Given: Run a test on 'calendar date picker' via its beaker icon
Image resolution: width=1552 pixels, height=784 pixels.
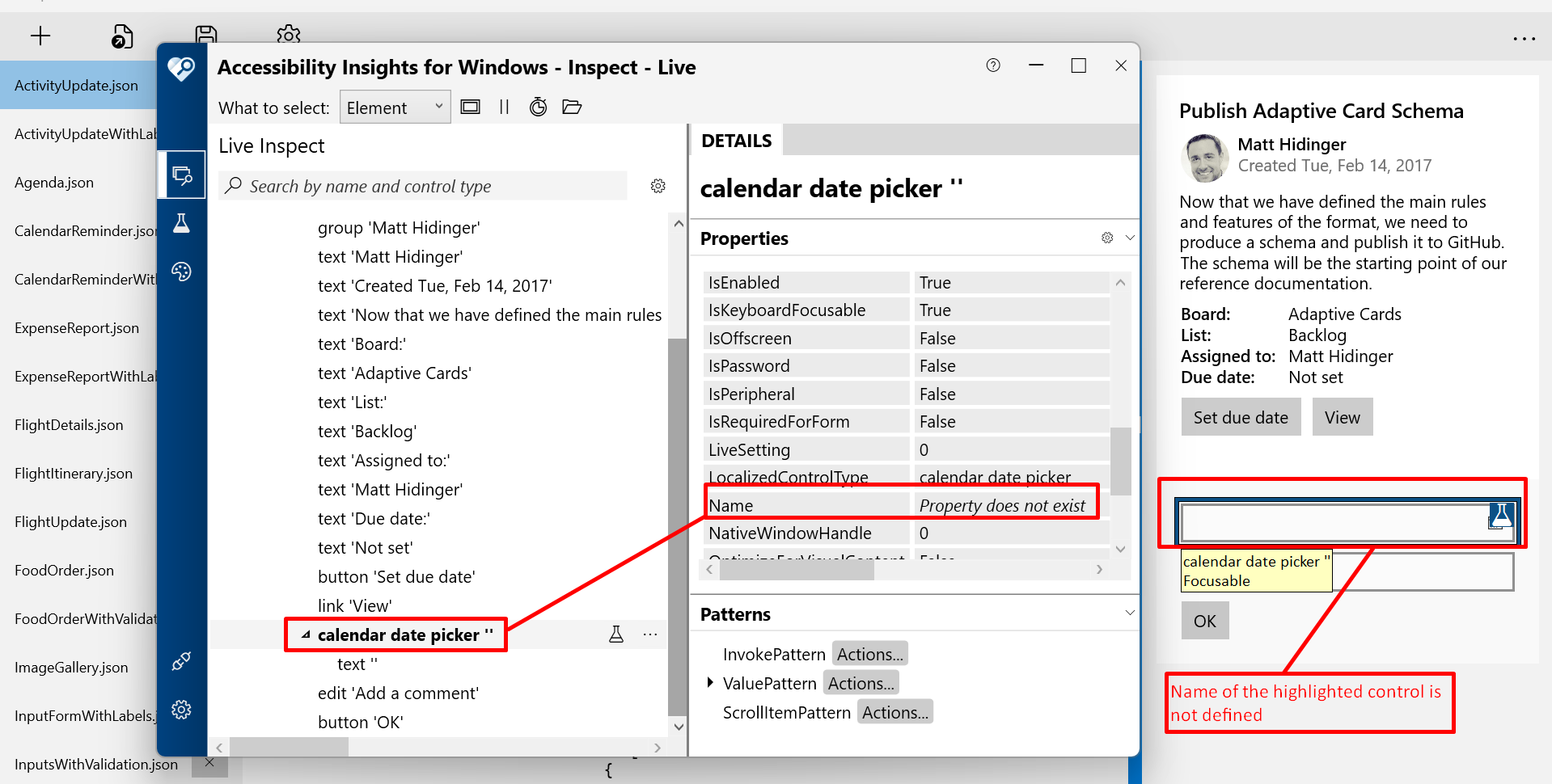Looking at the screenshot, I should (616, 634).
